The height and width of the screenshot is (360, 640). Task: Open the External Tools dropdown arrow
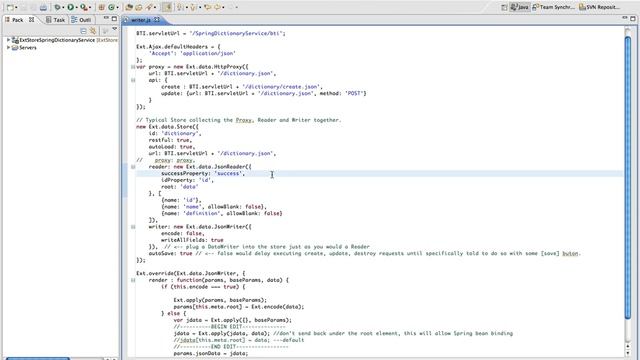90,7
